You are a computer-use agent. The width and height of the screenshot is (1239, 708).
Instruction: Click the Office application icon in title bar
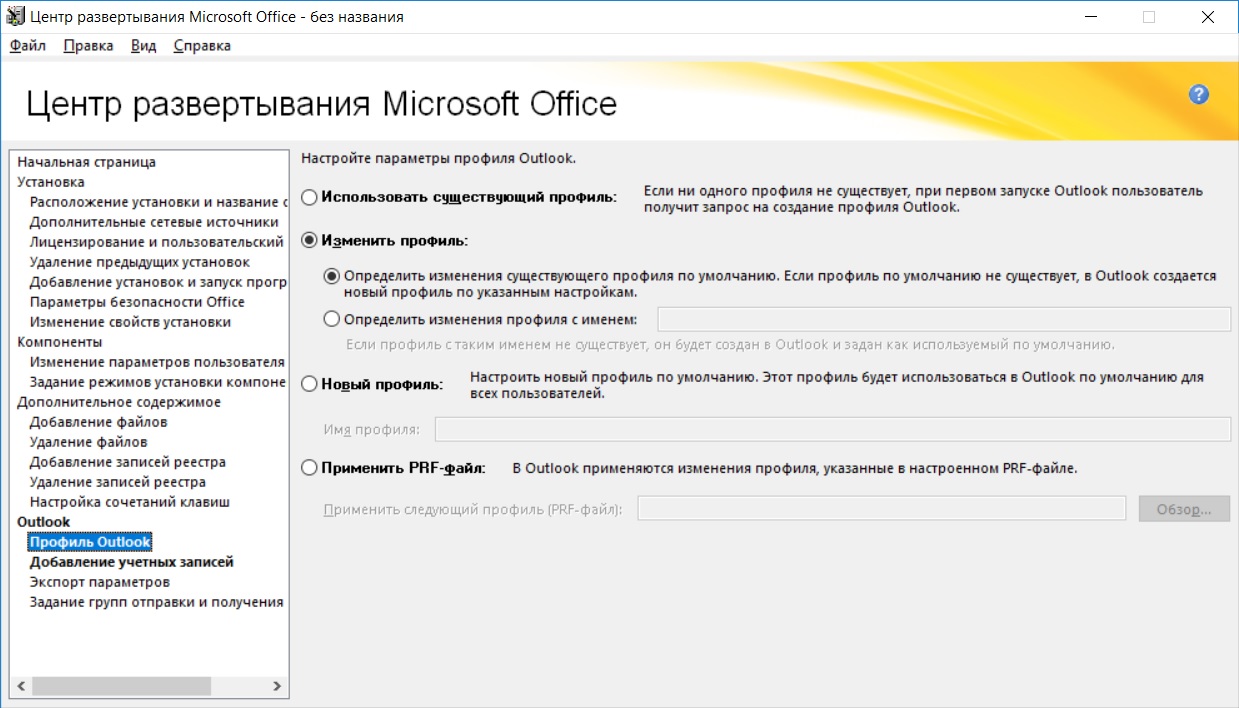13,15
